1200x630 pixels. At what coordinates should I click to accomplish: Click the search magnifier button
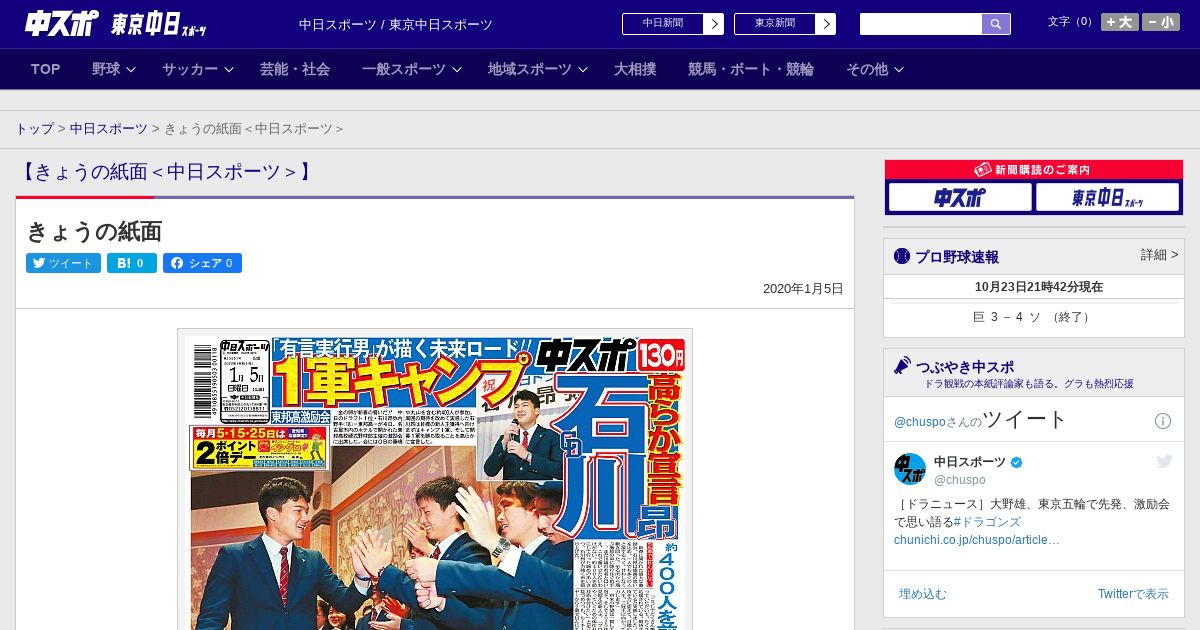[x=996, y=24]
